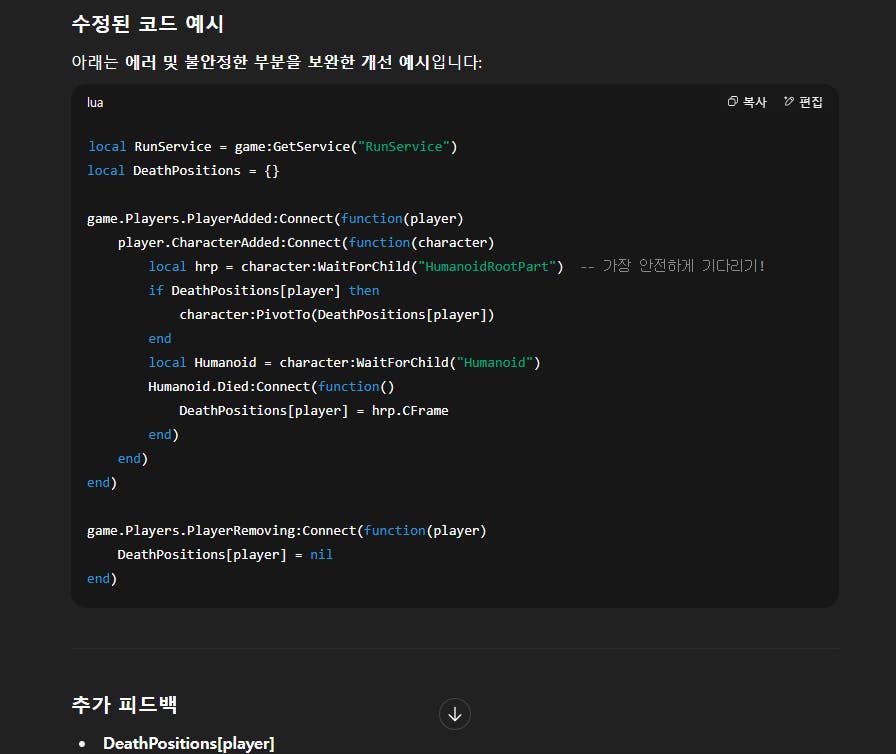Click the line 'local DeathPositions = {}'

[x=183, y=171]
